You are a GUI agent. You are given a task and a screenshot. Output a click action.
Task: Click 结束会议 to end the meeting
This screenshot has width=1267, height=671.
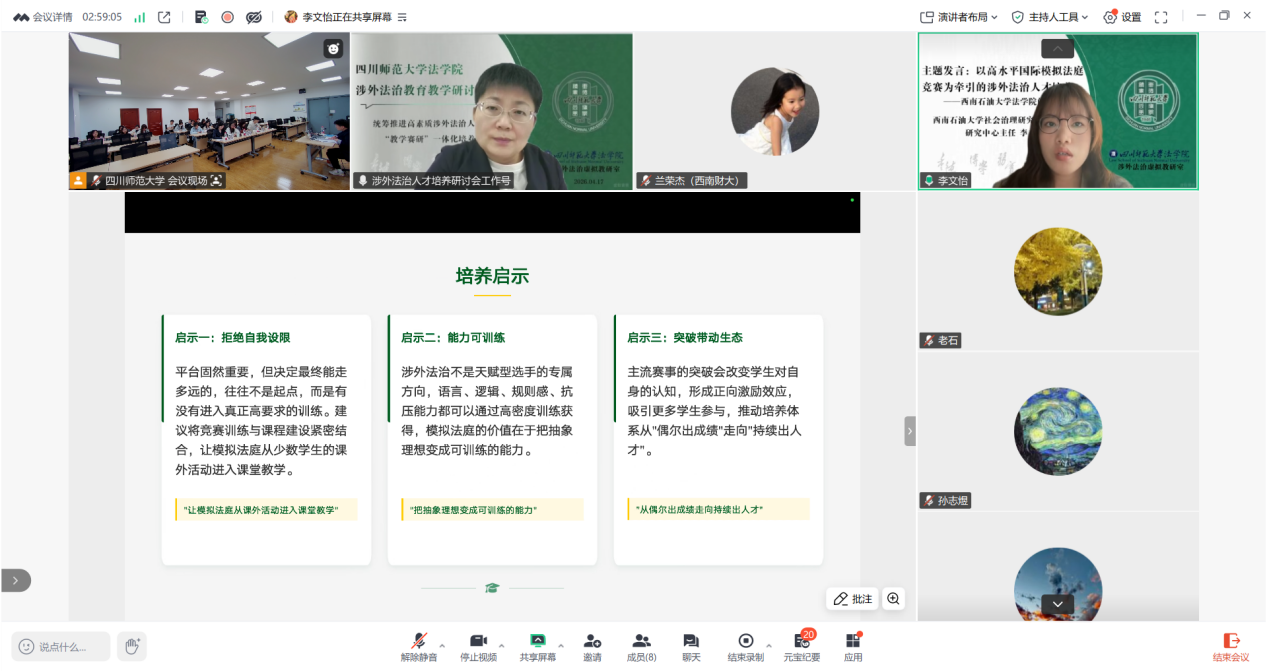(1231, 646)
